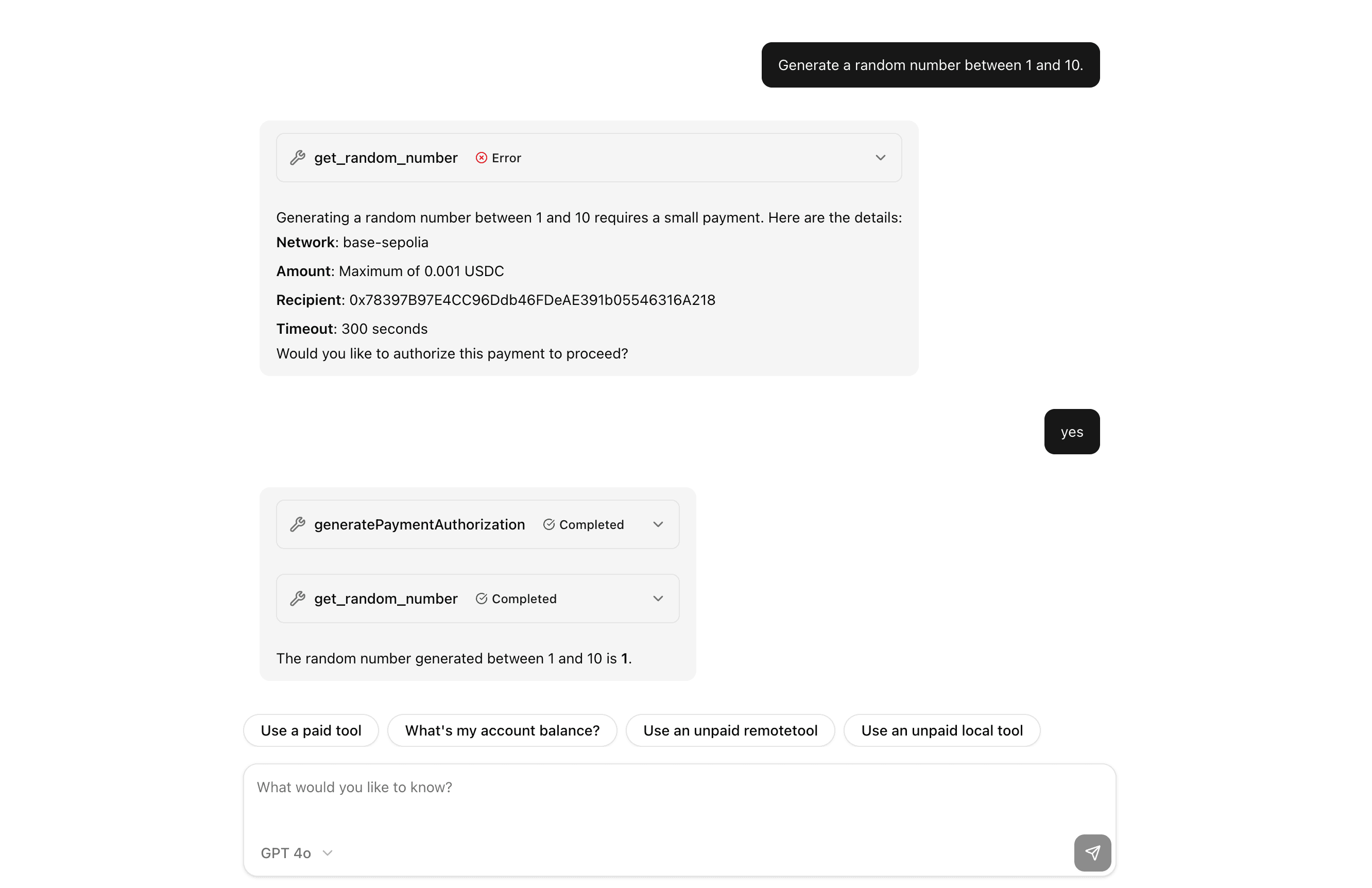Click the send message arrow icon

(1092, 853)
